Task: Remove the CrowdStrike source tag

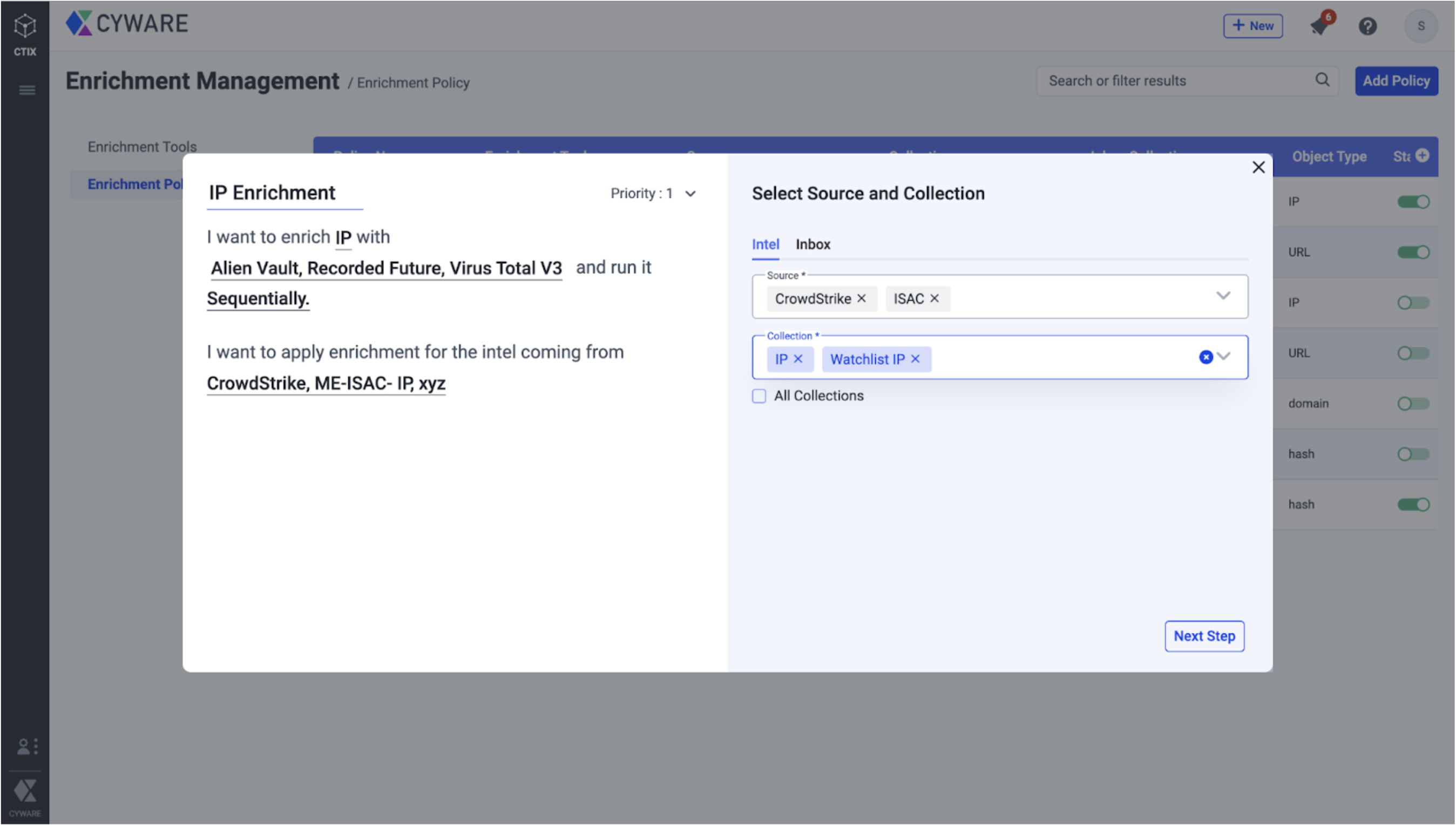Action: [x=862, y=298]
